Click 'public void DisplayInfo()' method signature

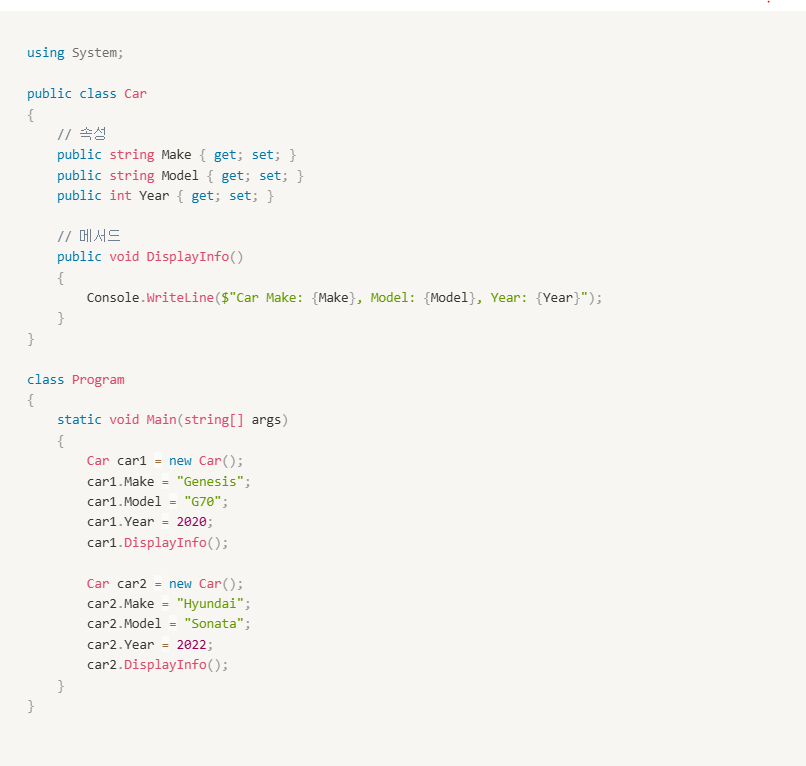150,257
